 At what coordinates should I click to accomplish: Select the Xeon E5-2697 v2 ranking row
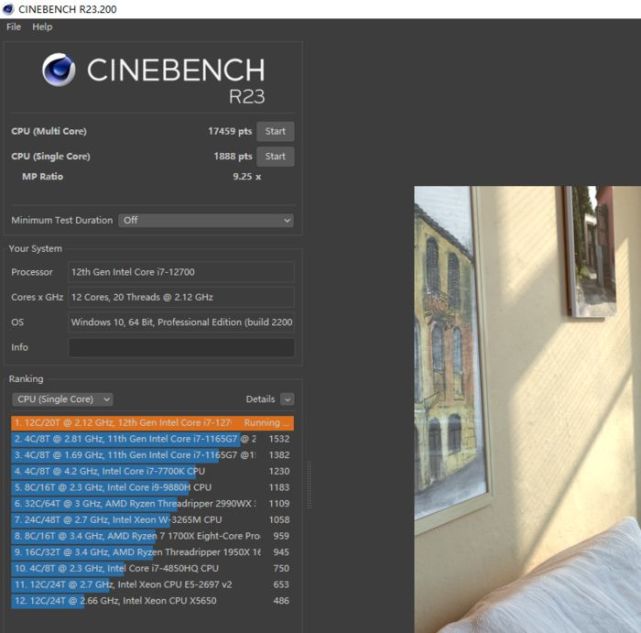(152, 585)
